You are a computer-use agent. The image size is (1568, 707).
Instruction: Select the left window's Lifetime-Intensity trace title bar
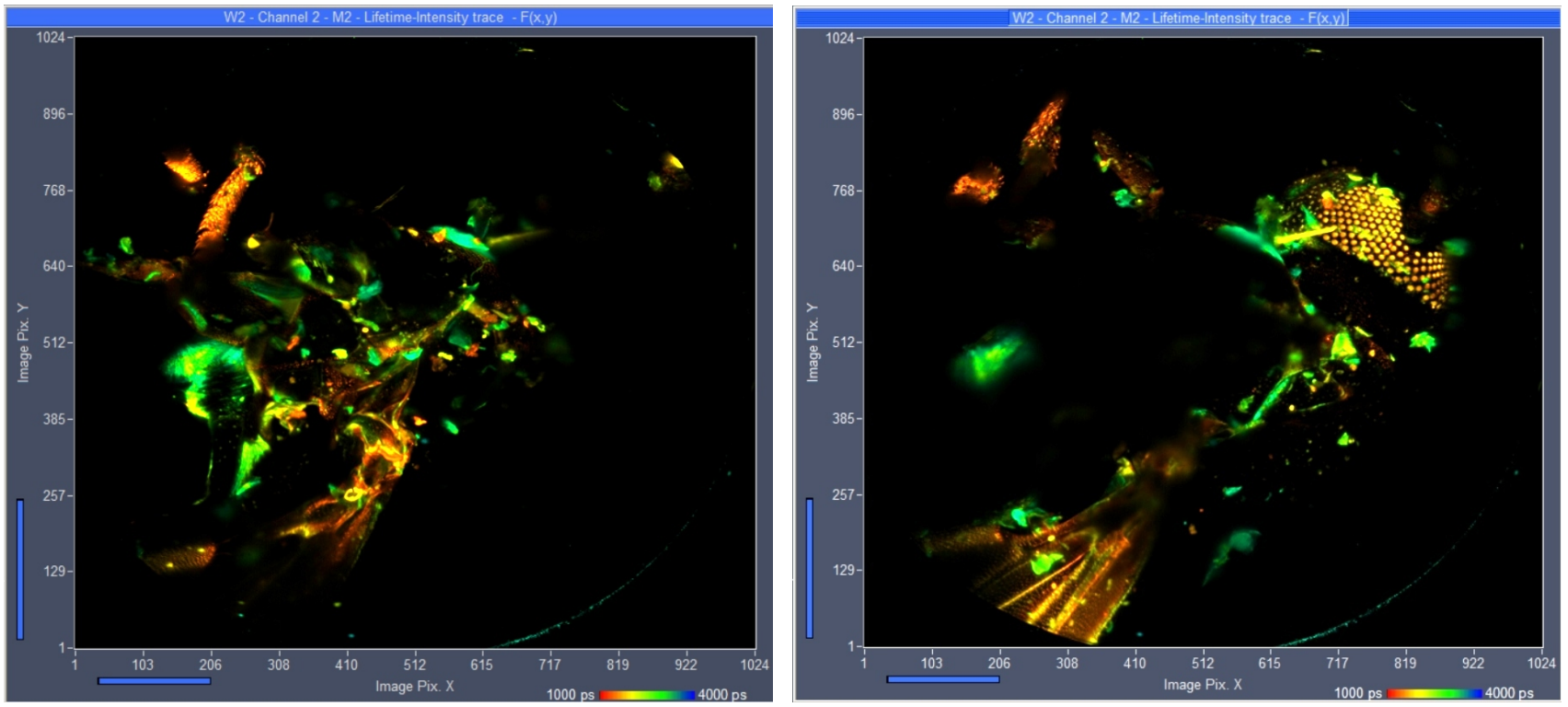point(389,17)
